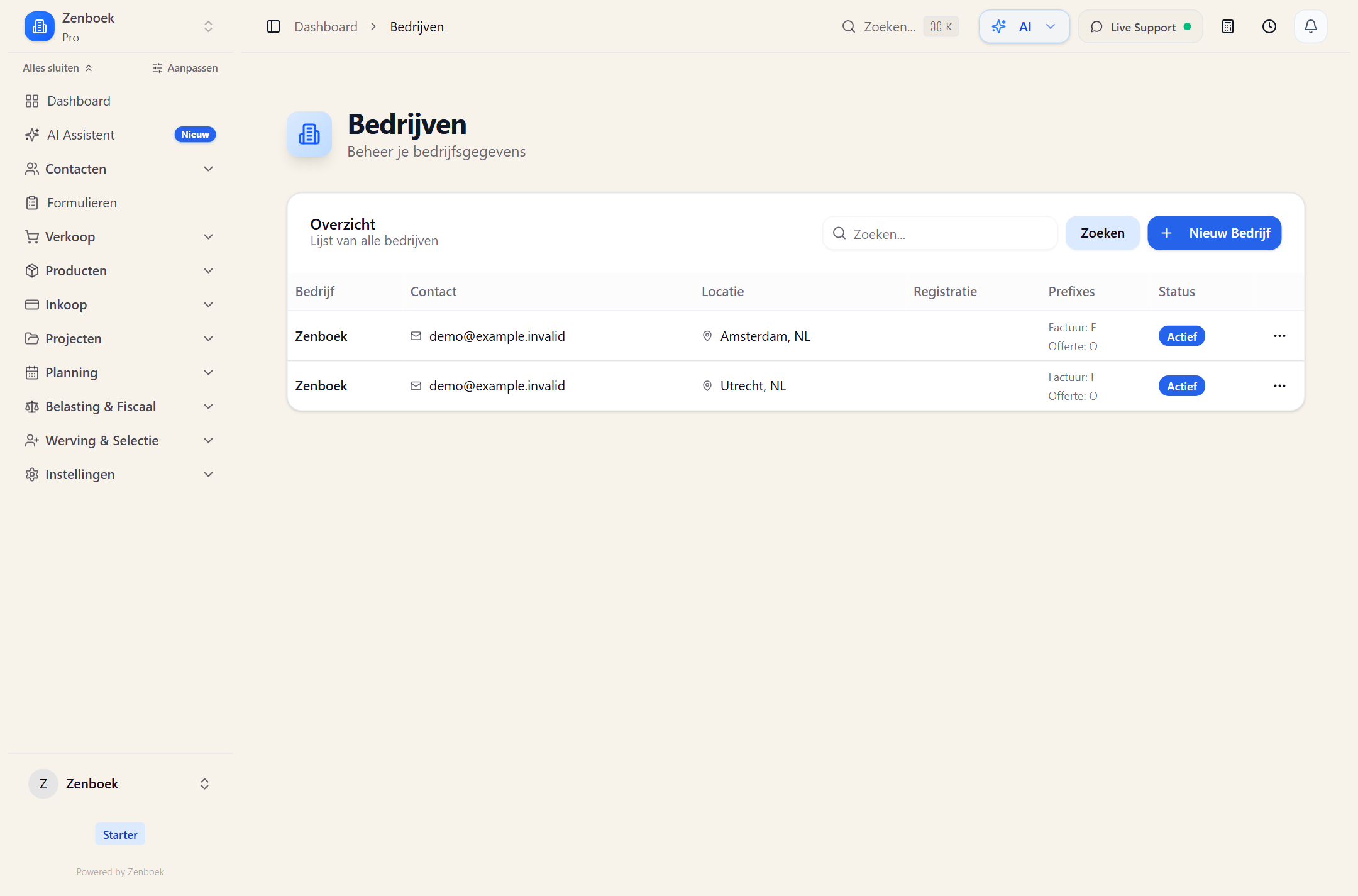The width and height of the screenshot is (1358, 896).
Task: Click the Bedrijven building icon beside page title
Action: (x=309, y=134)
